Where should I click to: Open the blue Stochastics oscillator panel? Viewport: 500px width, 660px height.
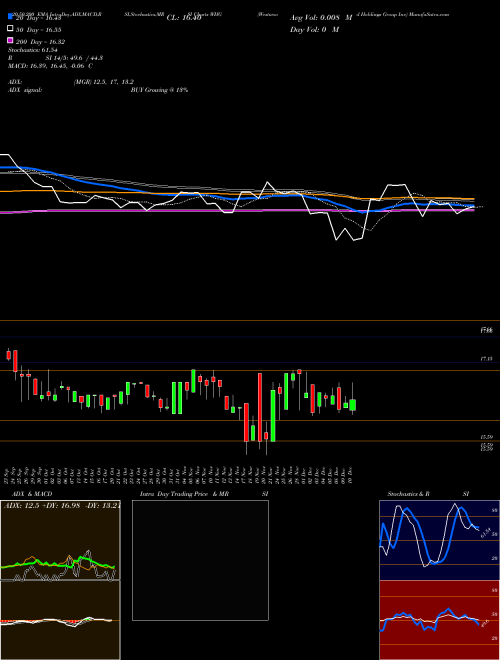tap(439, 540)
